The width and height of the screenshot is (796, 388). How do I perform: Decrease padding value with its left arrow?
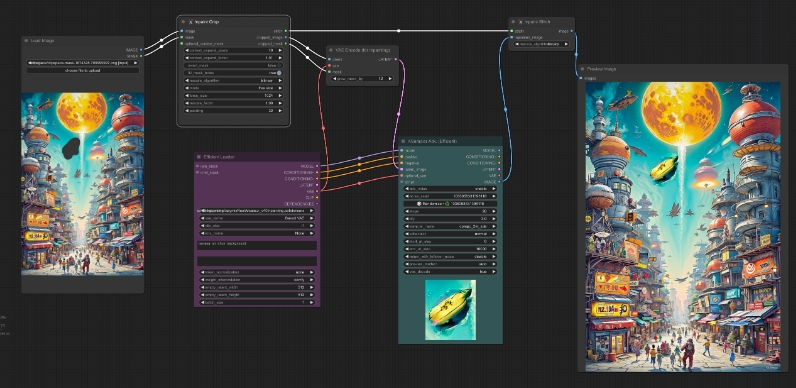(x=187, y=111)
